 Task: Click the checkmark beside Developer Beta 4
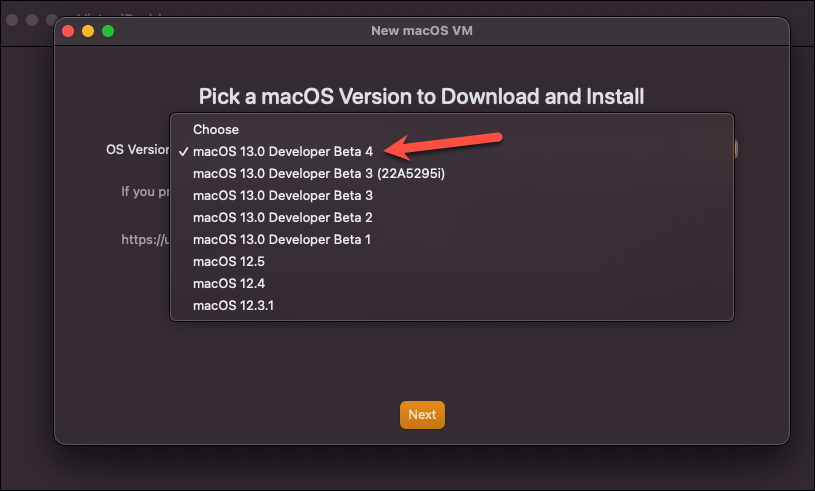[183, 152]
